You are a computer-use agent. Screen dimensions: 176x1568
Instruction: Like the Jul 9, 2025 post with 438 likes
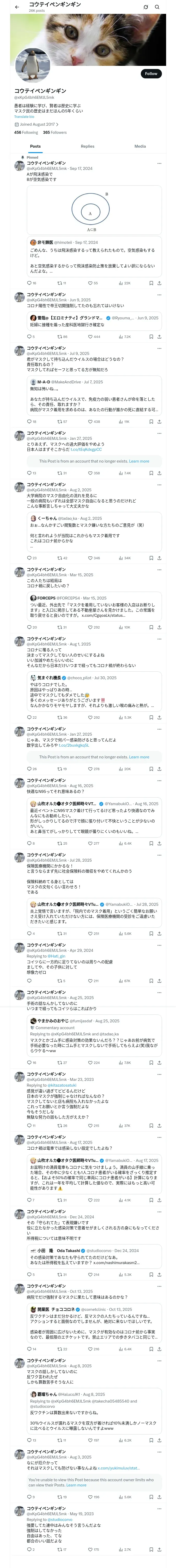tap(90, 421)
